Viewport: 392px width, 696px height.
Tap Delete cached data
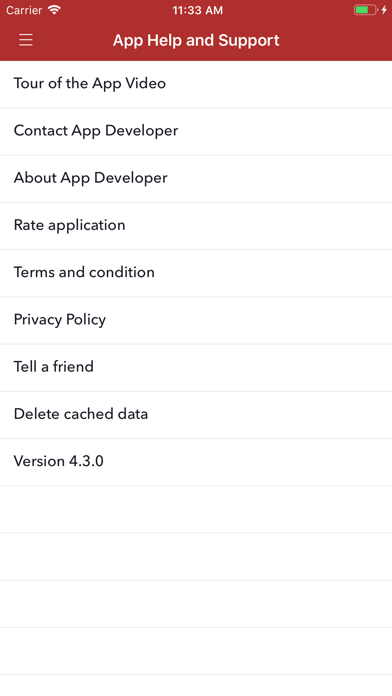click(x=196, y=415)
